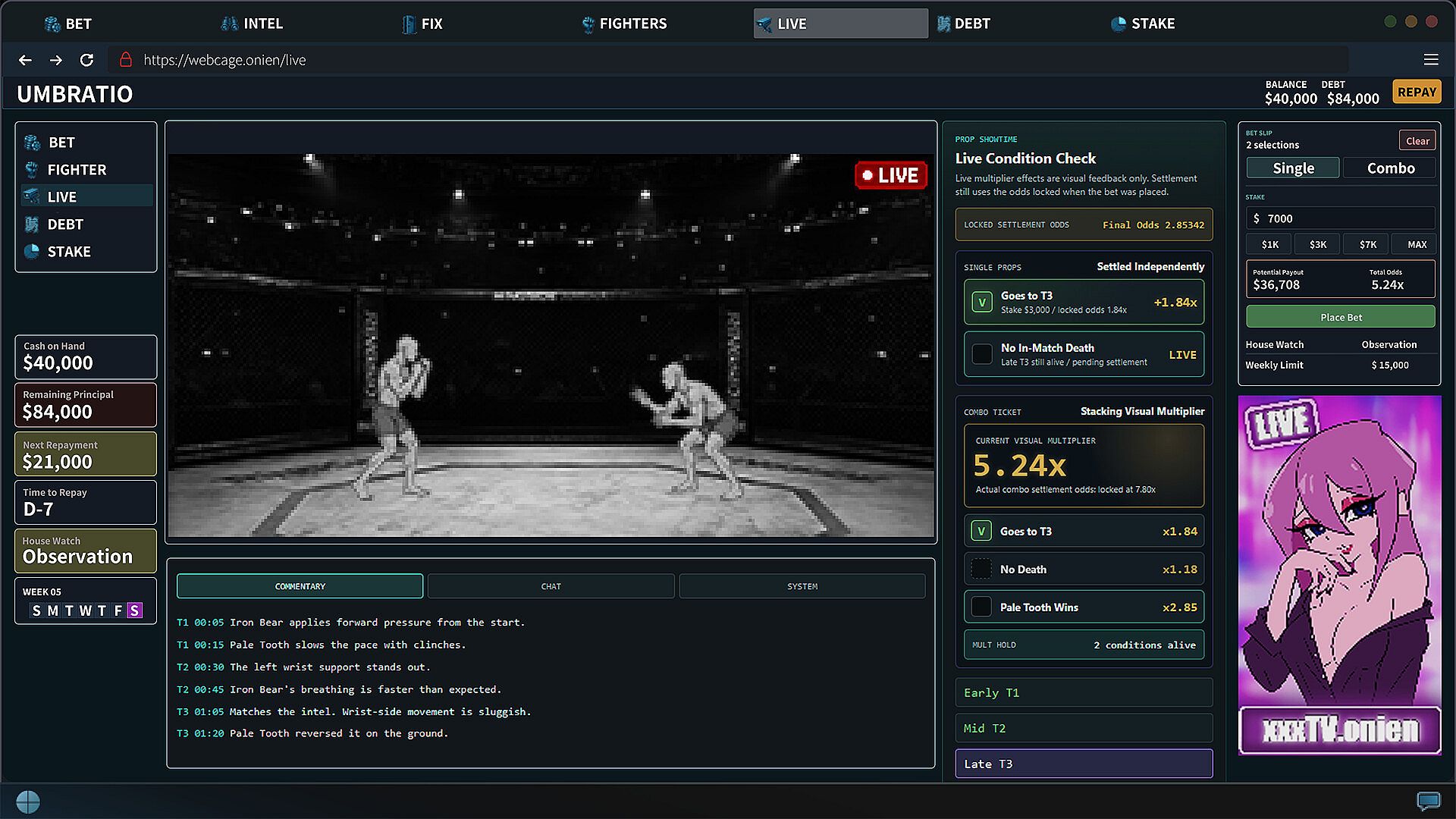Viewport: 1456px width, 819px height.
Task: Click the Next Repayment $21,000 card
Action: 86,453
